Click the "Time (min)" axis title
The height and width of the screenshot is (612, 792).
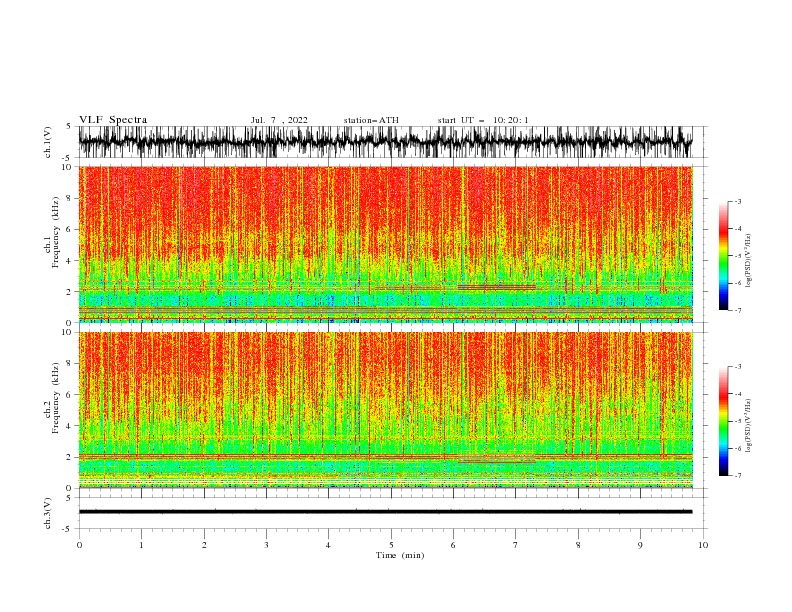click(400, 555)
